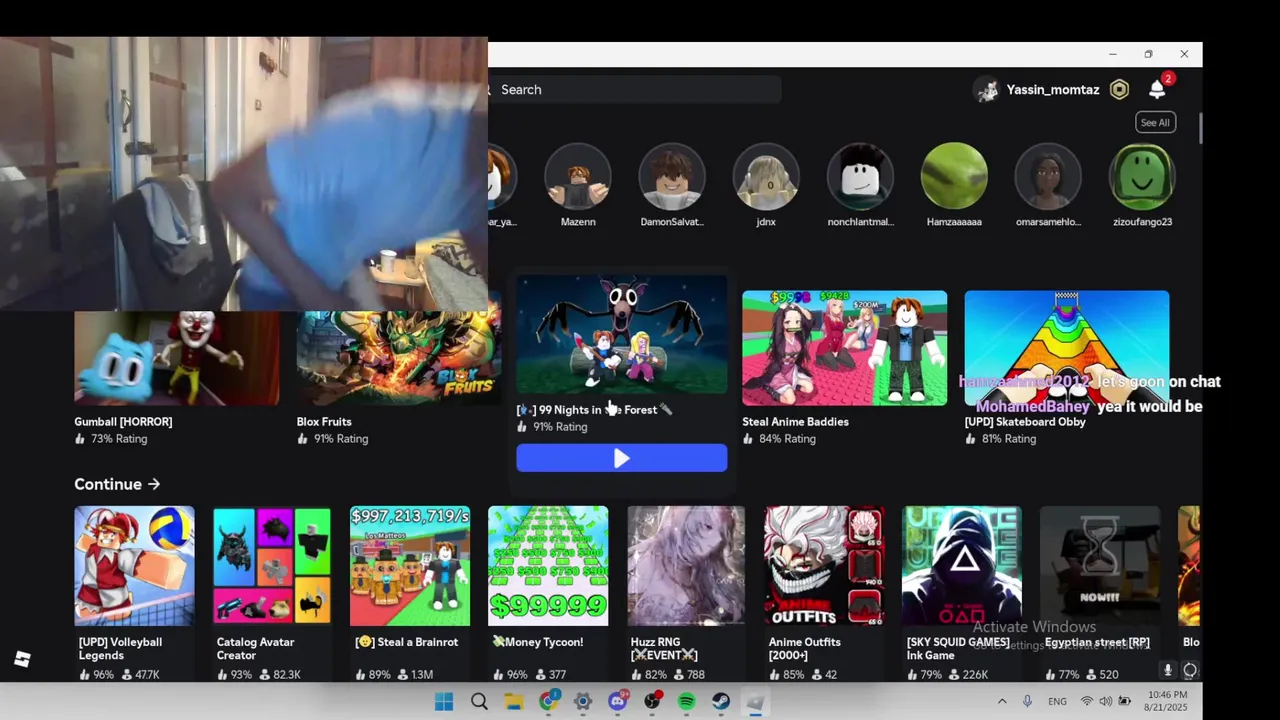1280x720 pixels.
Task: Open friend nonchlantmal avatar
Action: click(860, 177)
